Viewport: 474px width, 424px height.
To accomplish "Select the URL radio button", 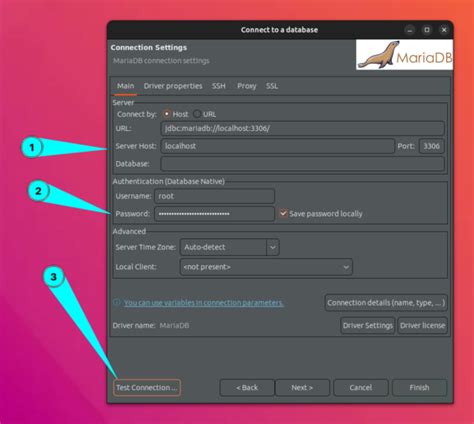I will pos(197,114).
